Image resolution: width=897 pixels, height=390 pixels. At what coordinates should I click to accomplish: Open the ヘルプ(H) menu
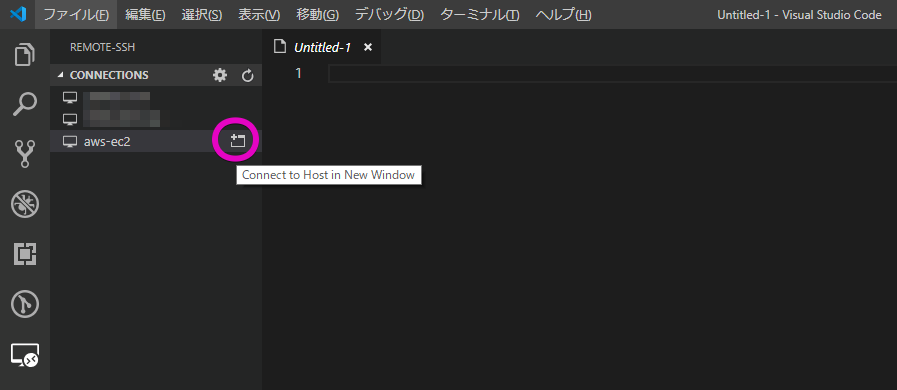click(x=563, y=15)
